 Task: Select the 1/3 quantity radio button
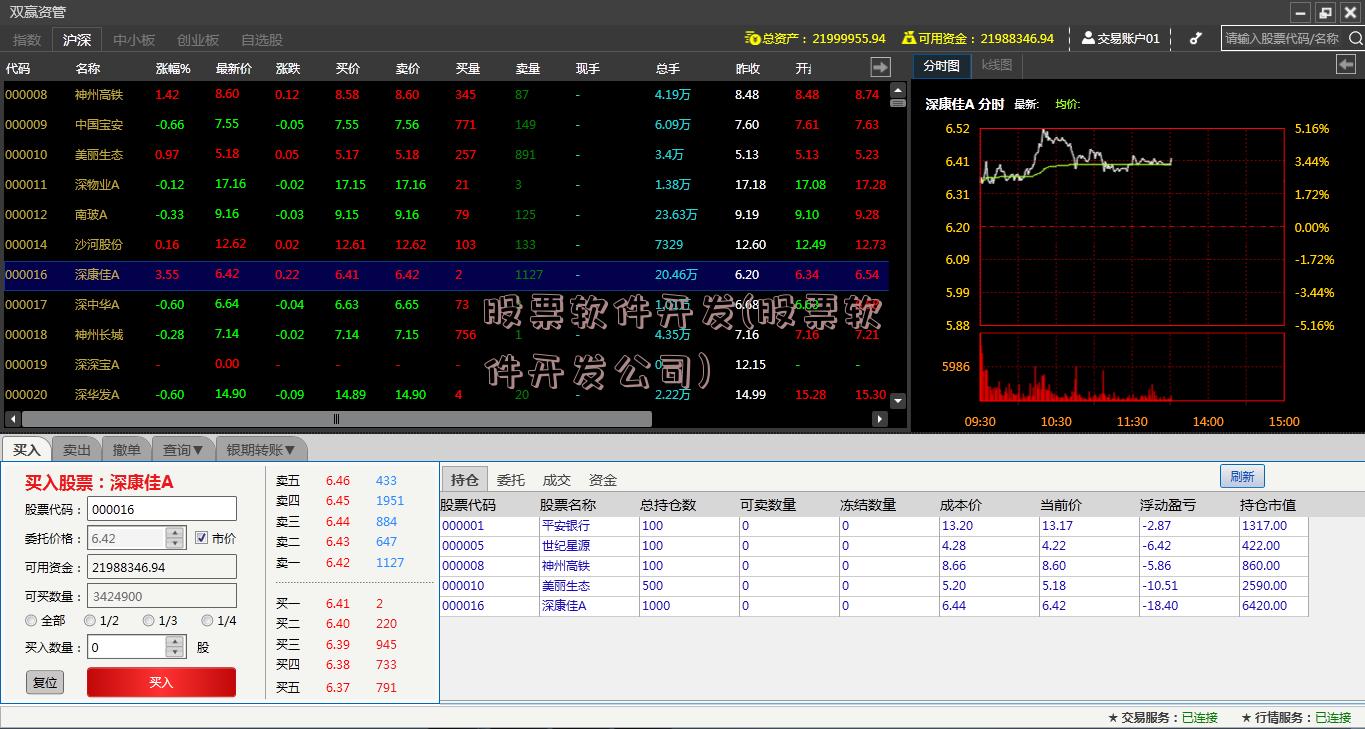tap(148, 620)
